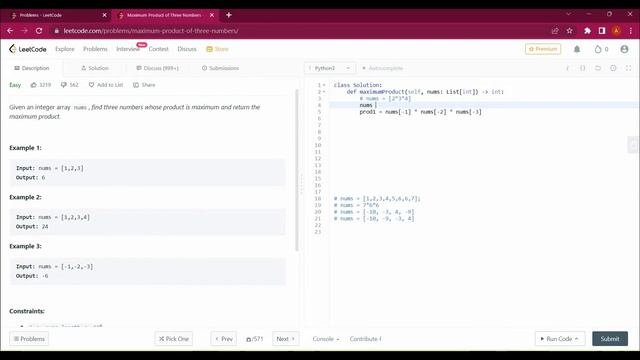This screenshot has width=640, height=360.
Task: Click Pick One random problem
Action: [x=173, y=339]
